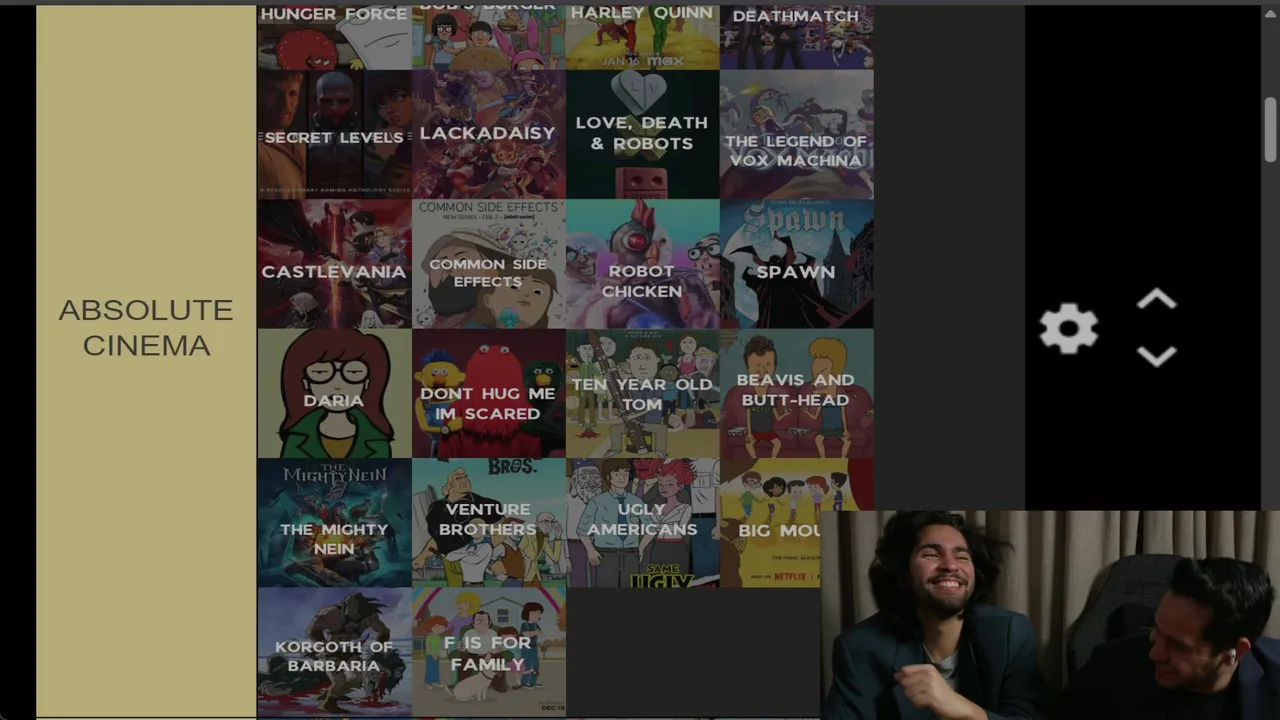Select the Harley Quinn tile
The width and height of the screenshot is (1280, 720).
[x=642, y=37]
